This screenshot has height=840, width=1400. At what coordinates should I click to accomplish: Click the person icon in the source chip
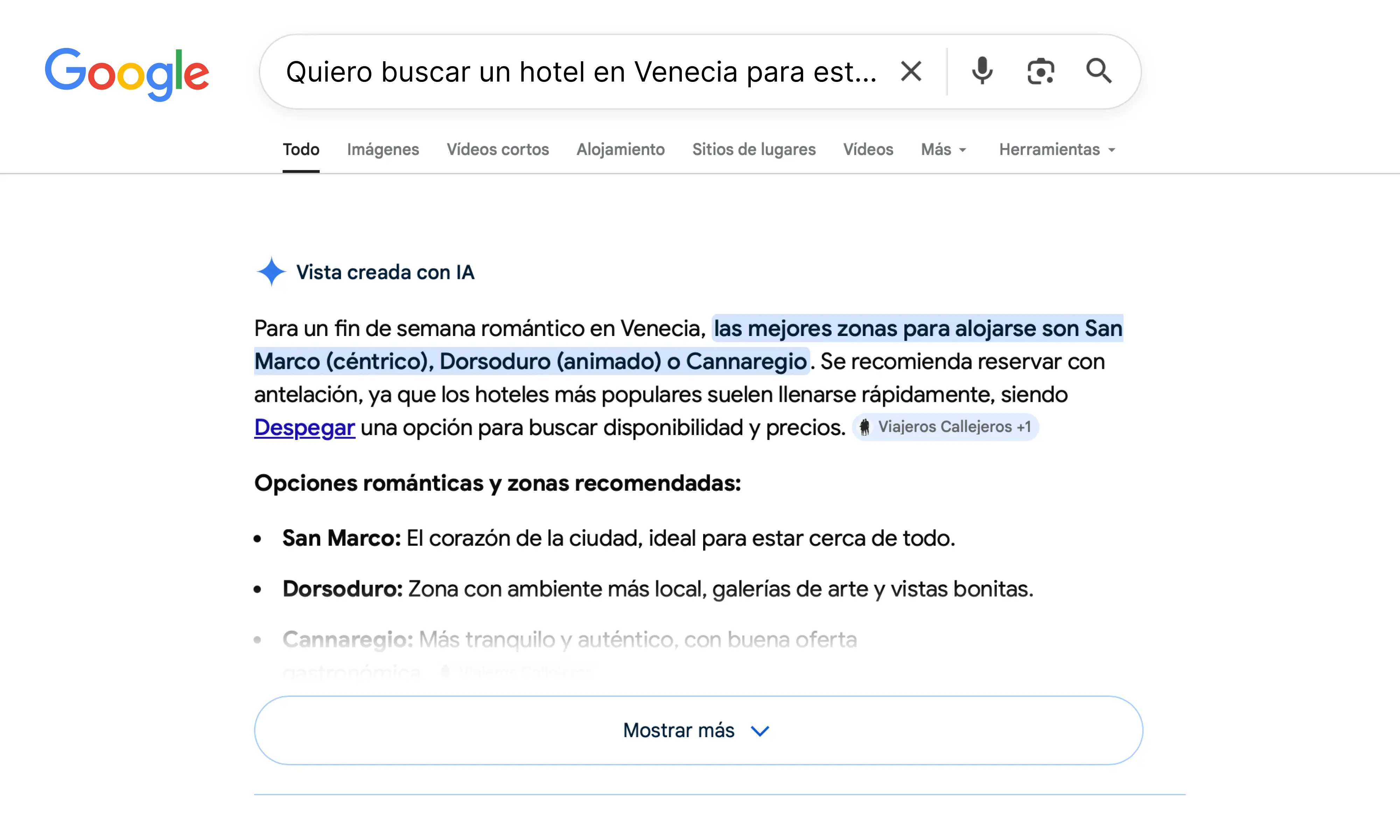click(x=864, y=427)
